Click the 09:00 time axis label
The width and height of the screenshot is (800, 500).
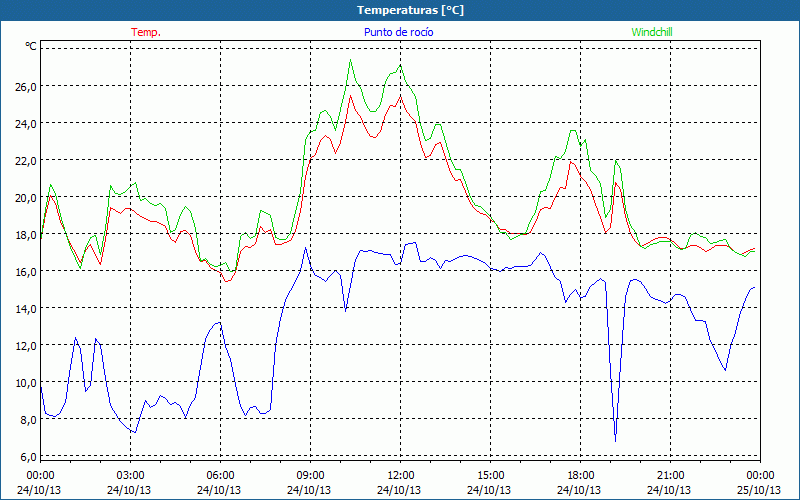[x=311, y=476]
